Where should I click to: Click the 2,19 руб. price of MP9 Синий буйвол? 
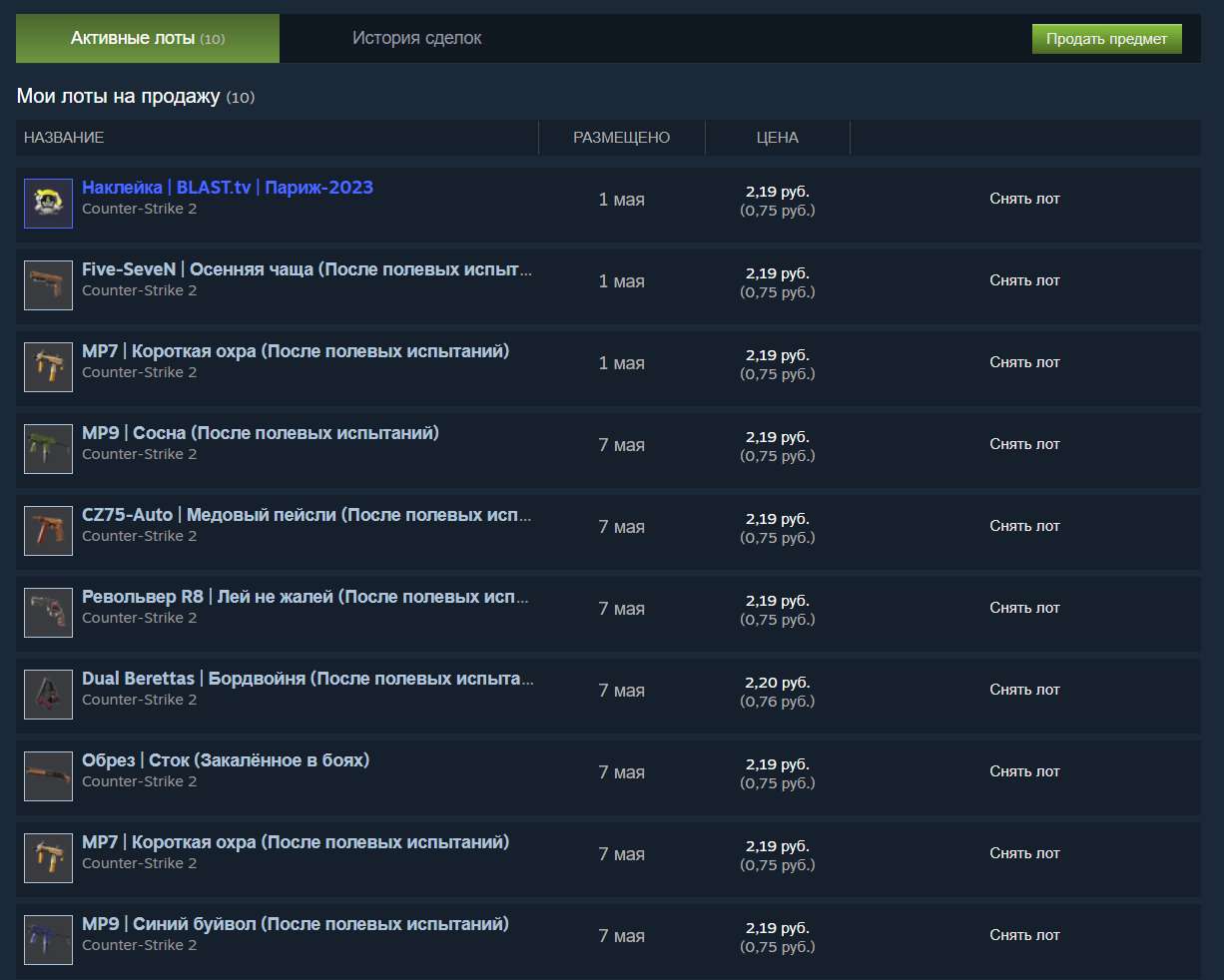[x=778, y=928]
